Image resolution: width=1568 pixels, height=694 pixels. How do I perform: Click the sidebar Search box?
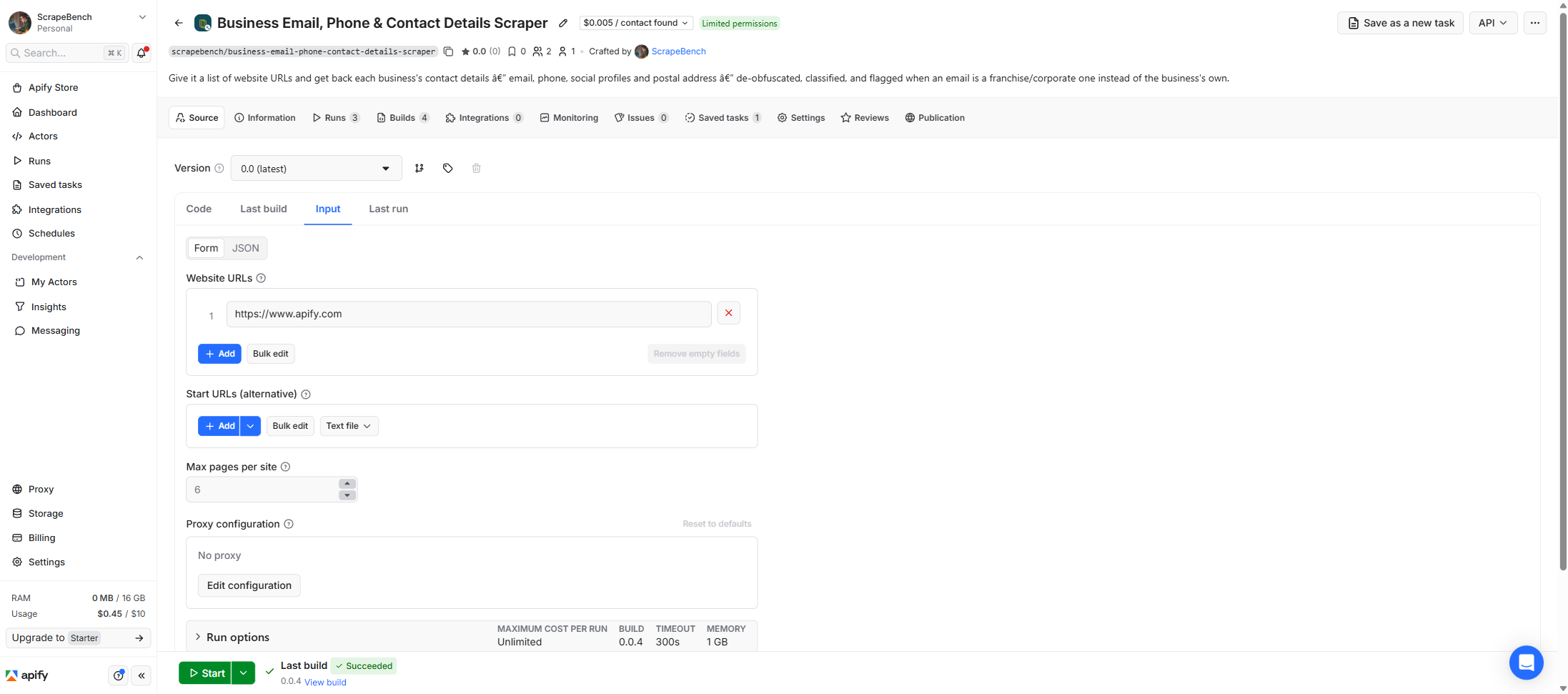(67, 53)
